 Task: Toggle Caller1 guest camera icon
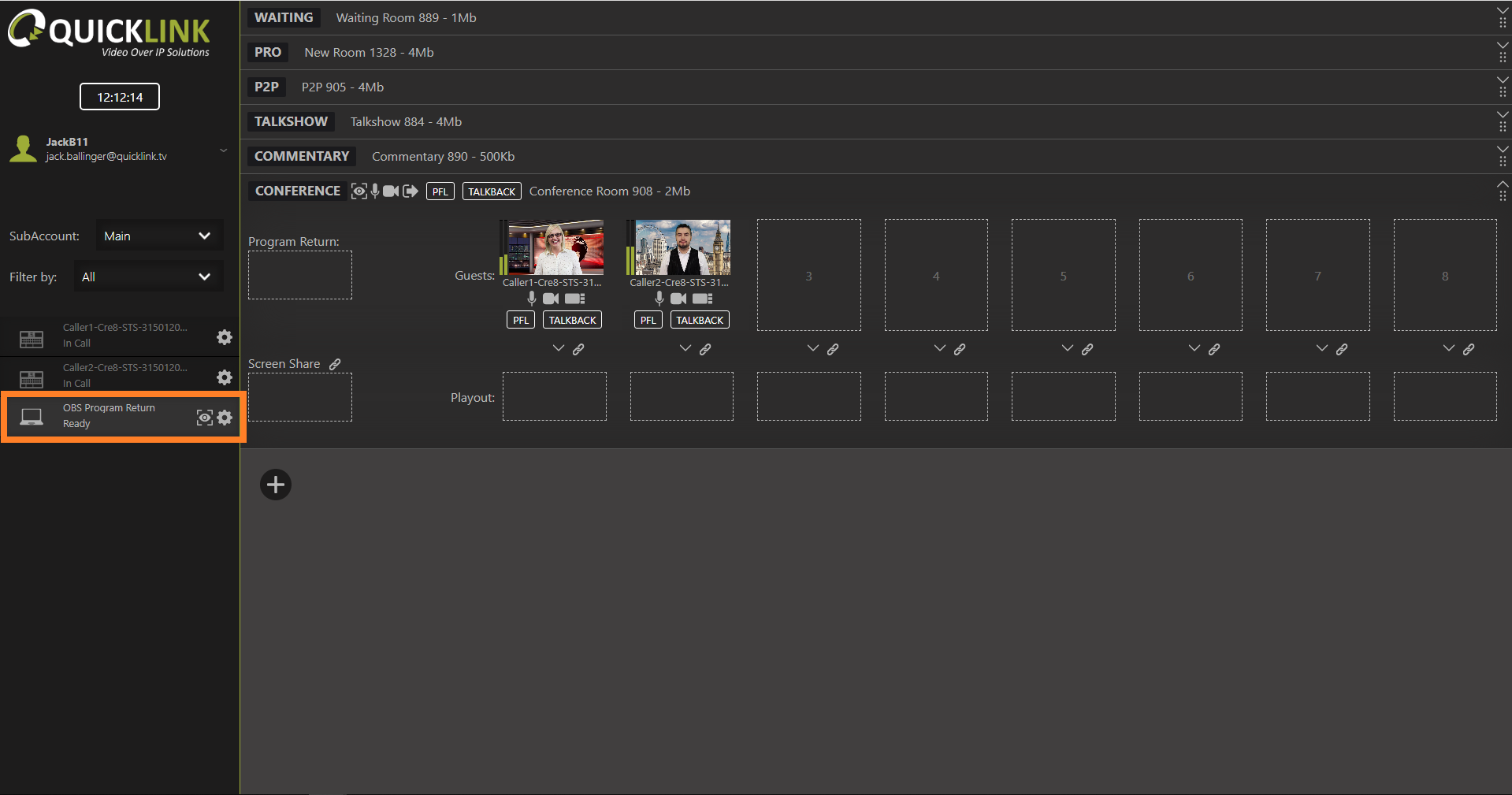tap(551, 299)
